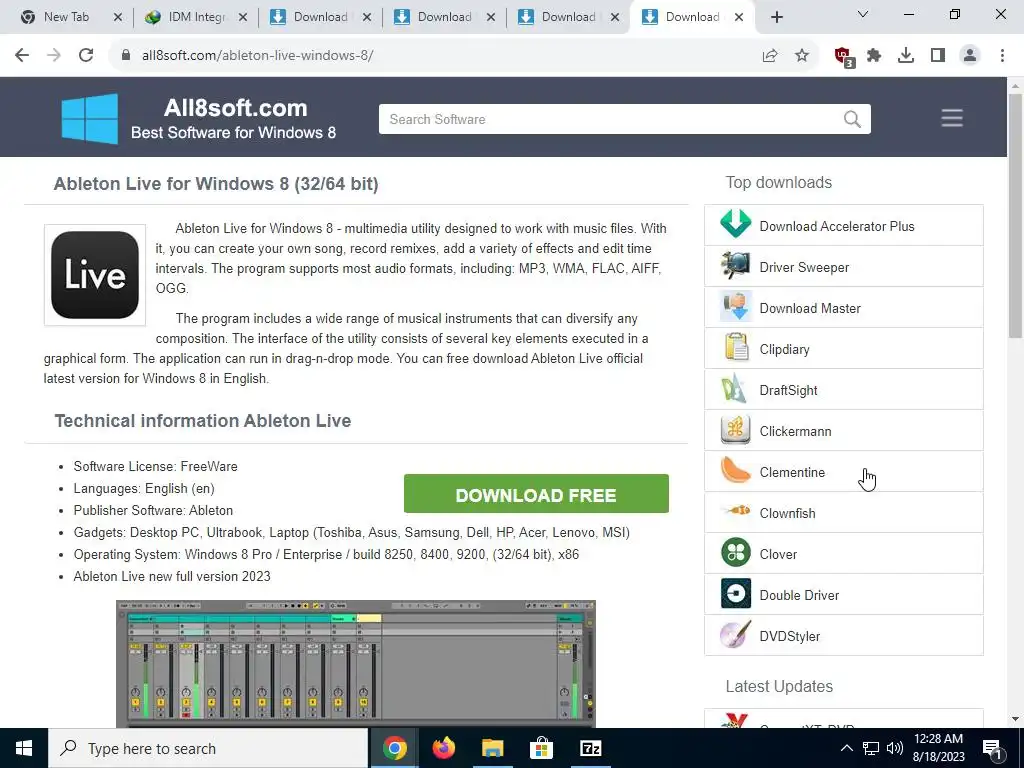This screenshot has height=768, width=1024.
Task: Open the DVDStyler link
Action: [790, 636]
